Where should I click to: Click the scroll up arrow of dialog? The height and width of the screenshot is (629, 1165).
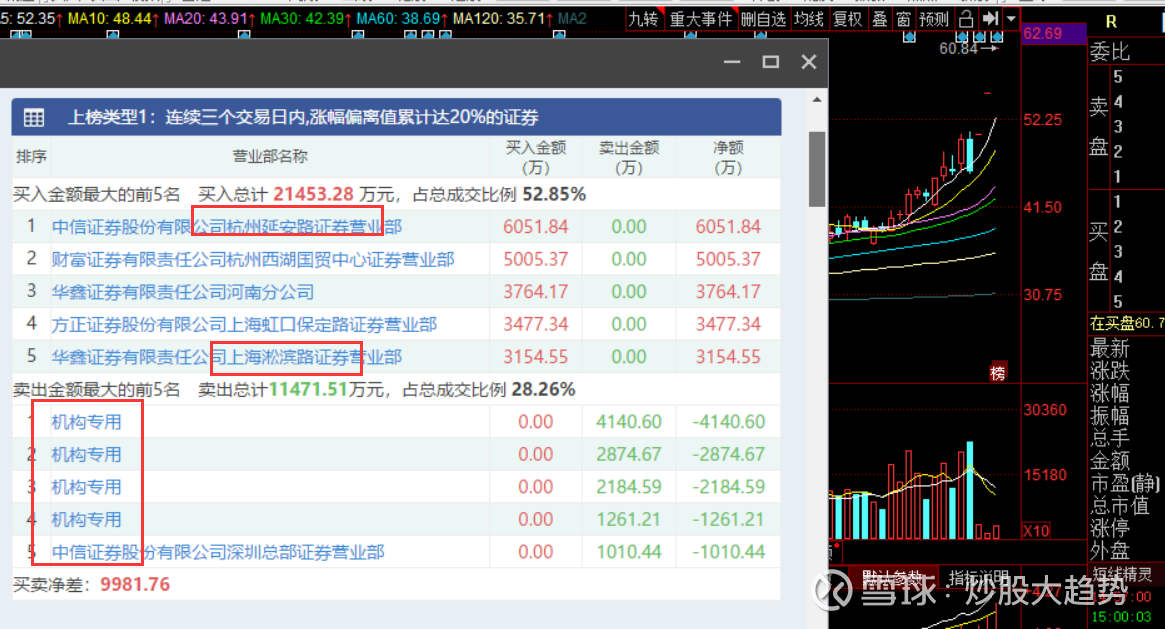[817, 100]
